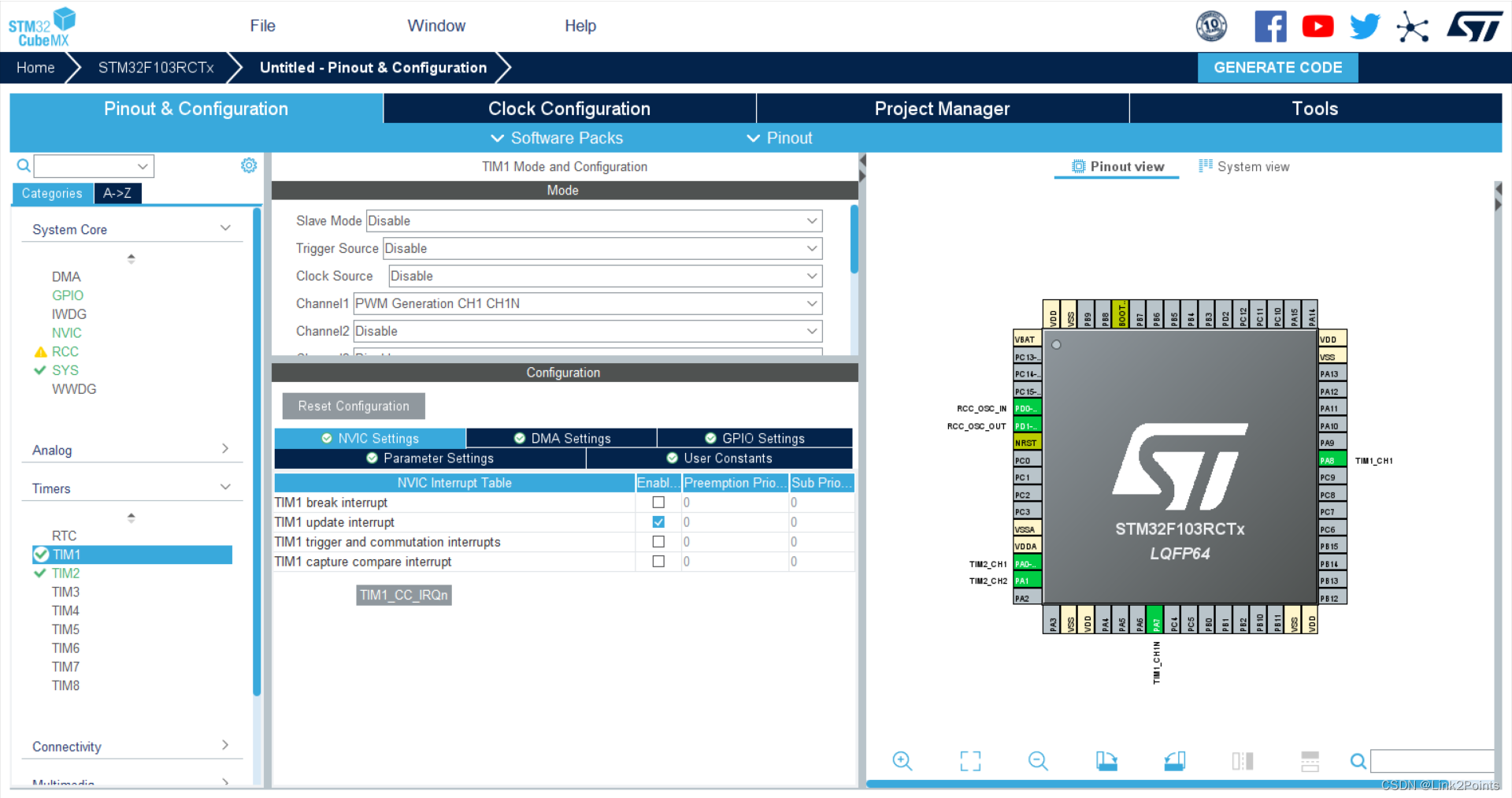The width and height of the screenshot is (1512, 798).
Task: Select TIM2 in the Timers list
Action: point(65,573)
